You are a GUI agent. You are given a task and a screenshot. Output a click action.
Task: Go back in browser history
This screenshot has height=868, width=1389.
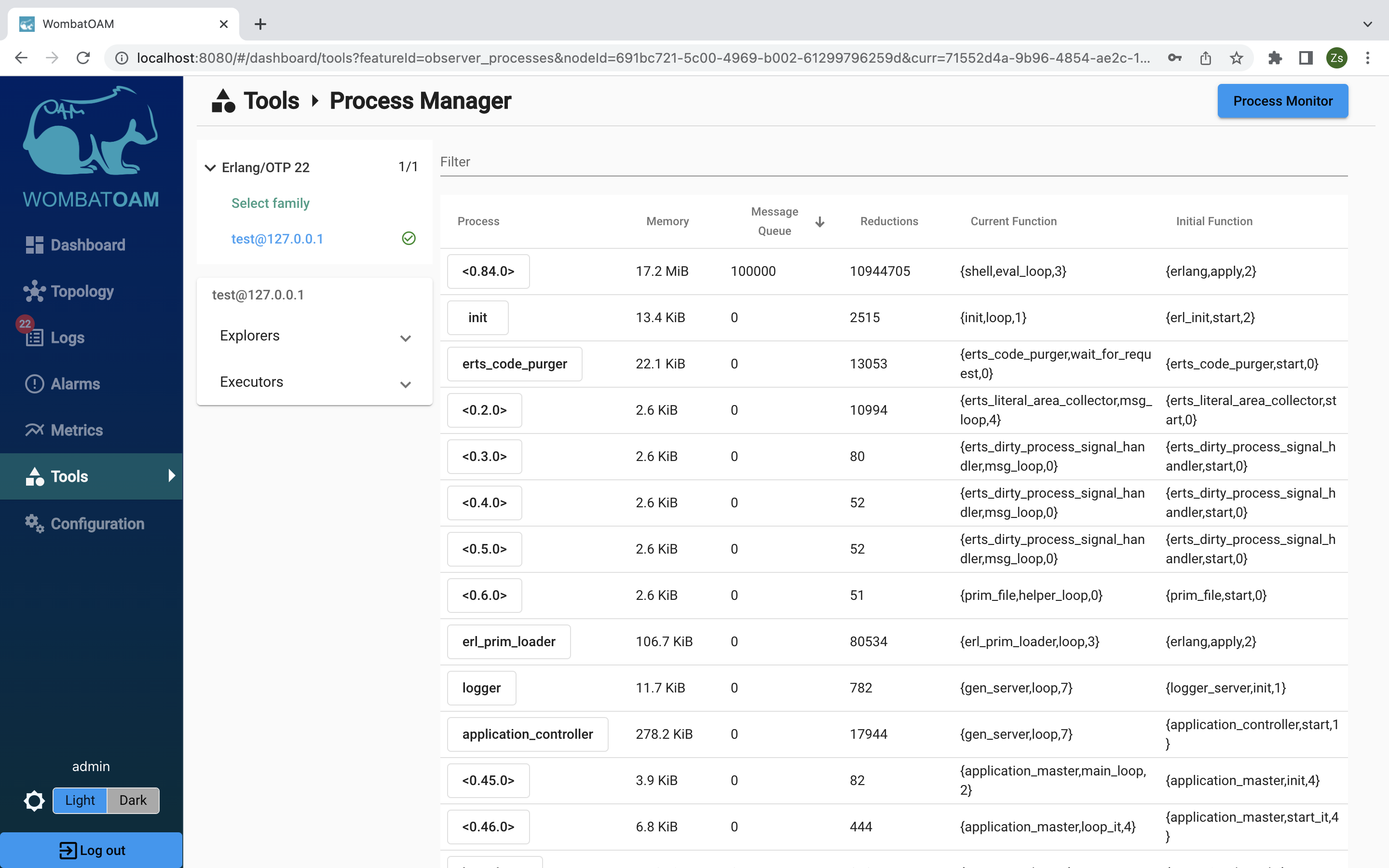(21, 58)
